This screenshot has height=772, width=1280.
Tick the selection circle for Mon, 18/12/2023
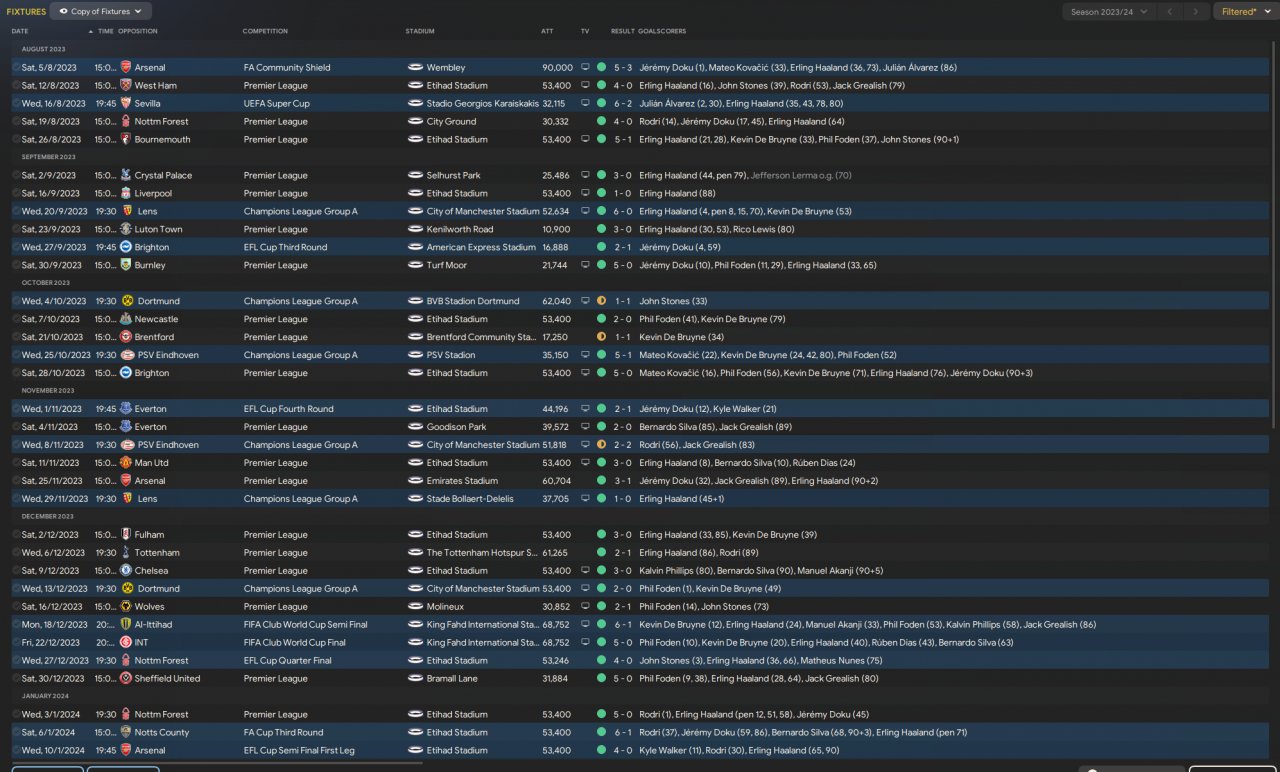(17, 625)
